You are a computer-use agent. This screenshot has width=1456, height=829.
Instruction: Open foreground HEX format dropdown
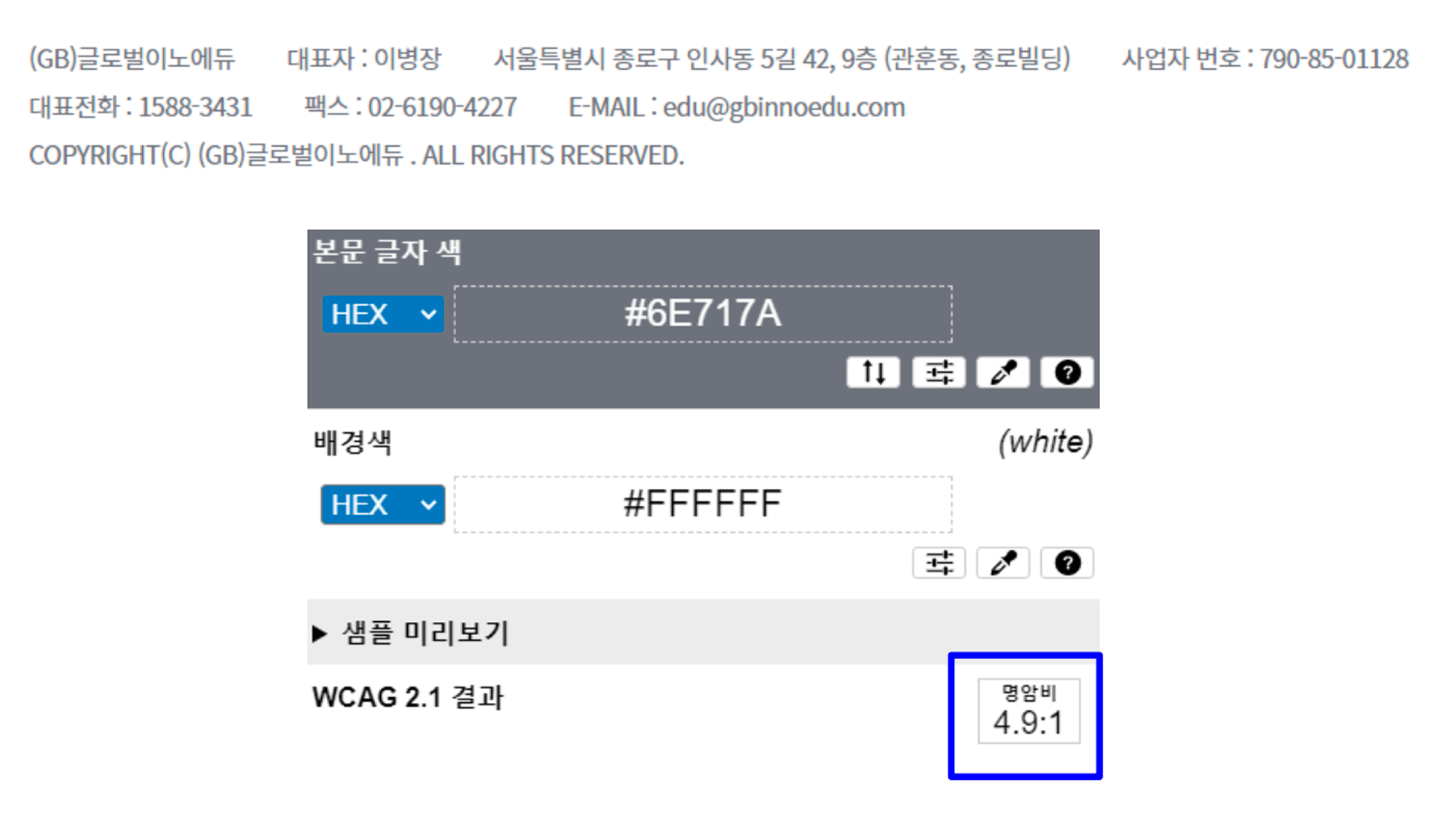(383, 314)
